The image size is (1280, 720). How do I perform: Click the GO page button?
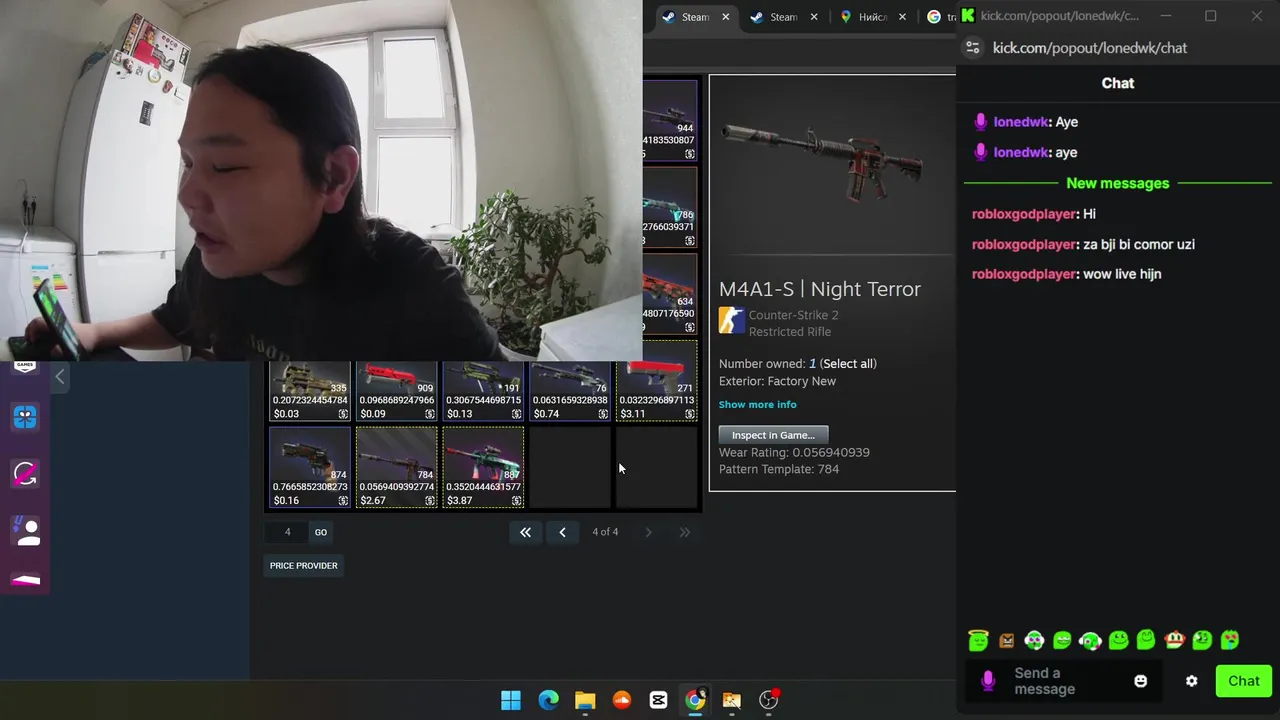(x=321, y=532)
